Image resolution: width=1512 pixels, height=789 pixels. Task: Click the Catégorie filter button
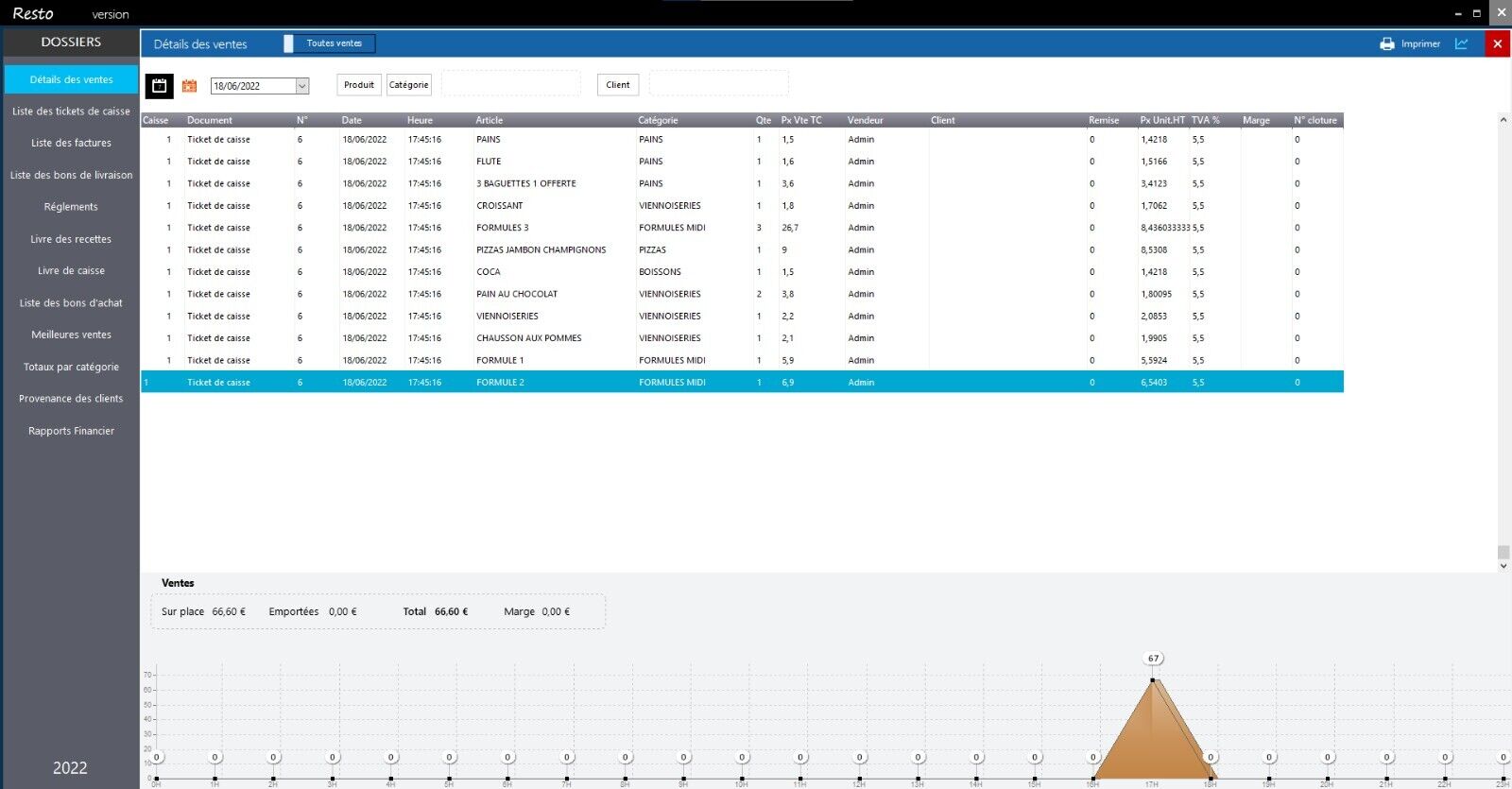pos(408,85)
